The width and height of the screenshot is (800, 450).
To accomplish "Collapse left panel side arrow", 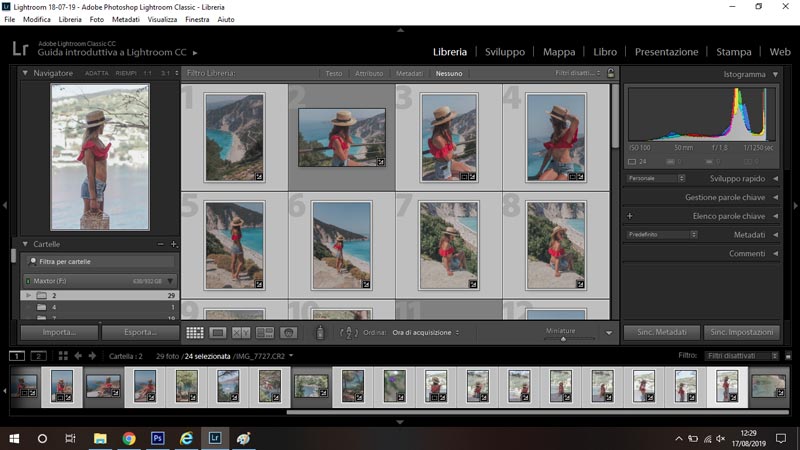I will [5, 205].
